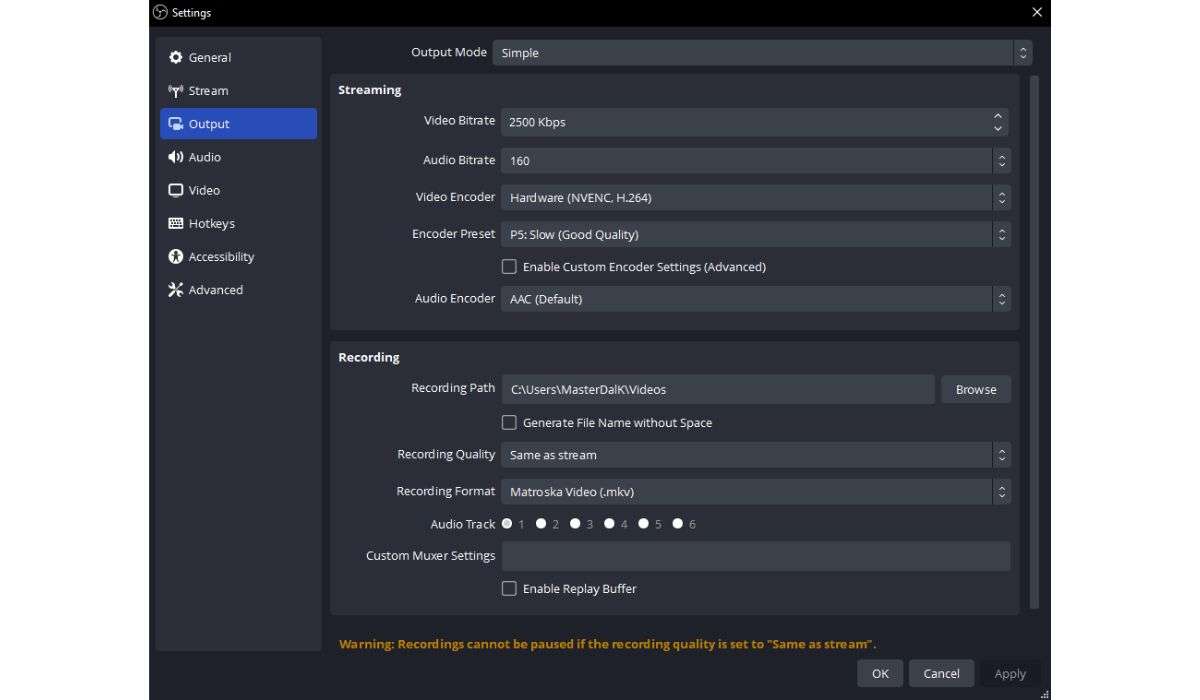Open the General settings gear icon

[176, 57]
